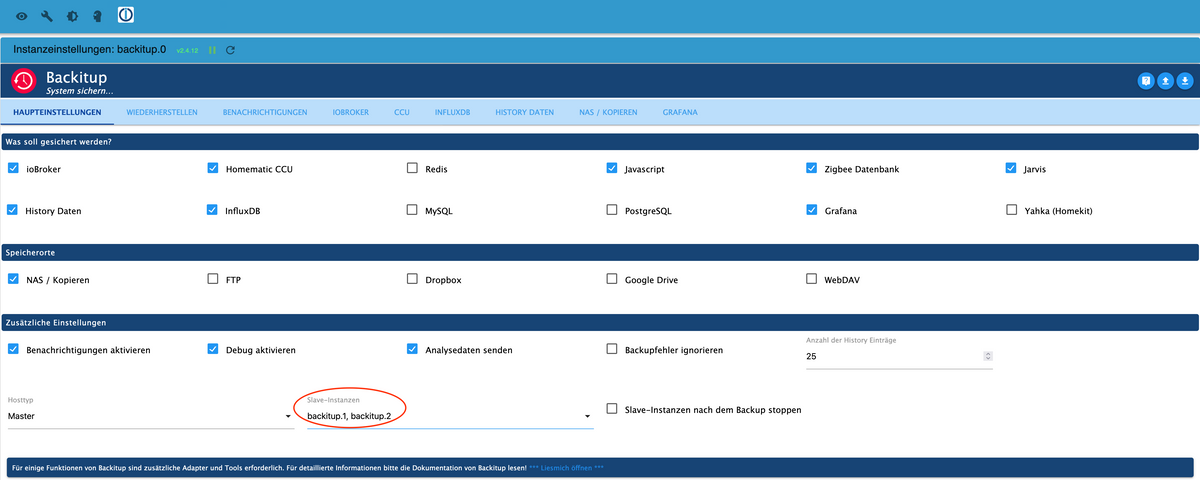Toggle the InfluxDB backup checkbox

tap(213, 210)
